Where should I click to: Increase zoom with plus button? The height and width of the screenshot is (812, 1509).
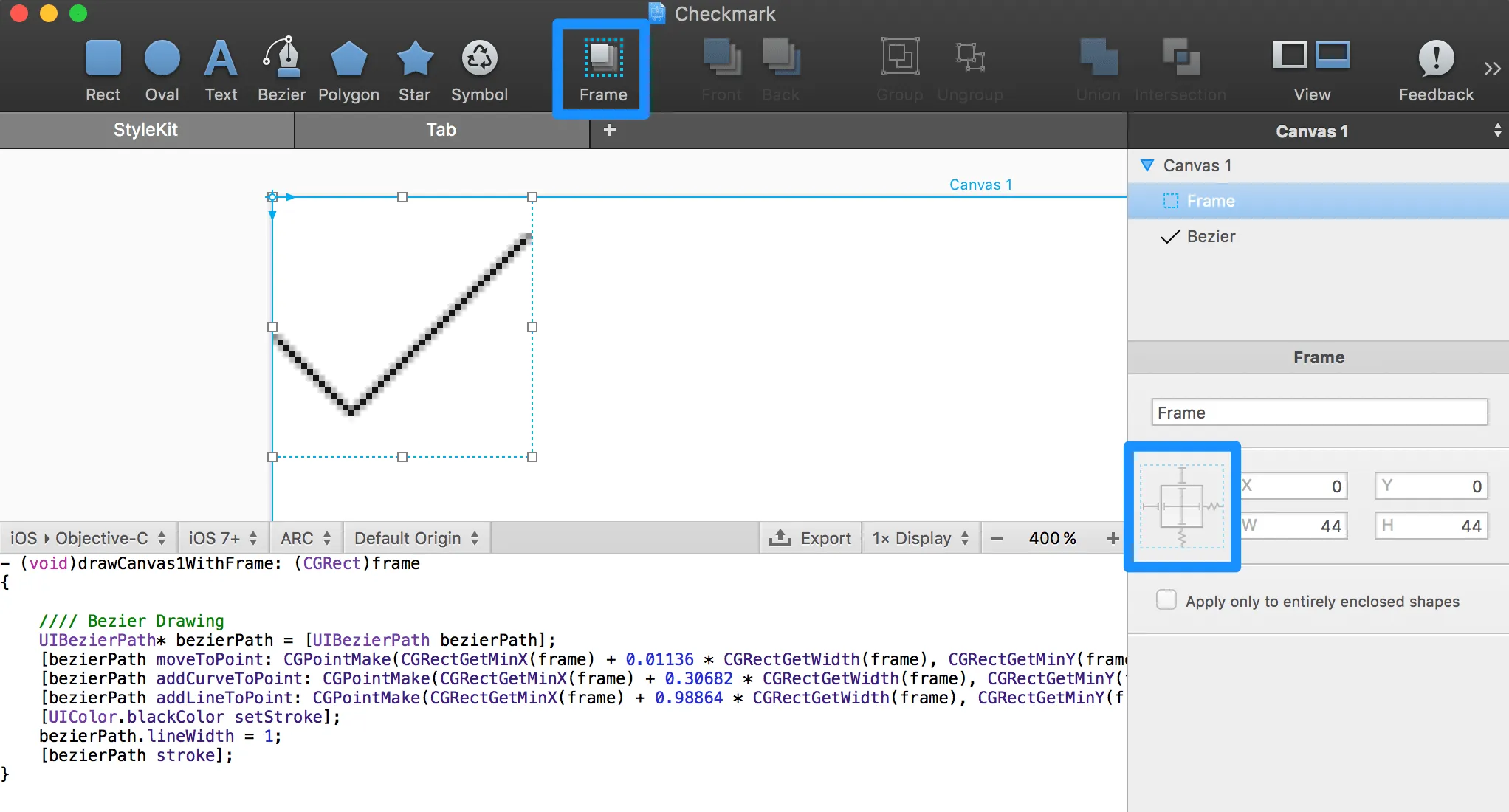[x=1113, y=537]
